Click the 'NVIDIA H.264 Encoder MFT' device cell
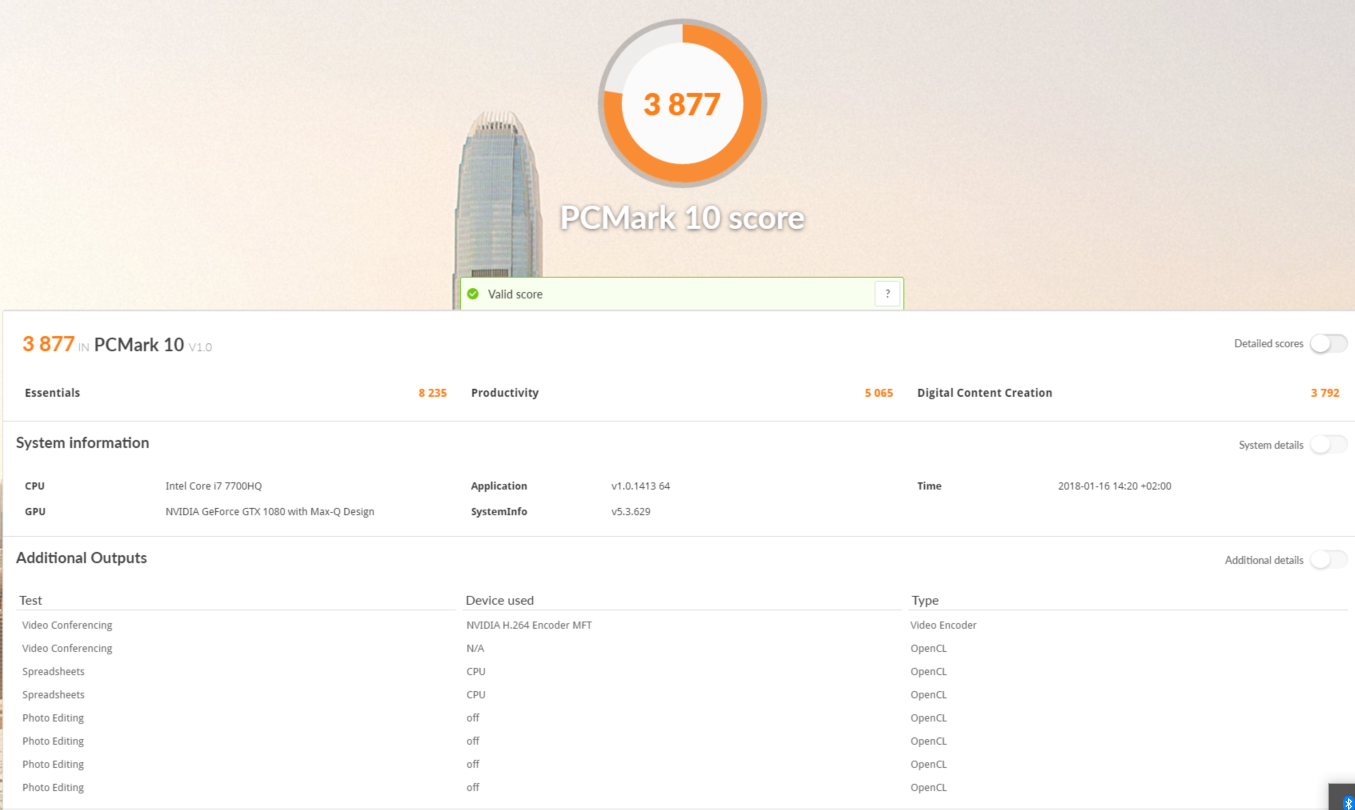Viewport: 1355px width, 810px height. [x=529, y=625]
